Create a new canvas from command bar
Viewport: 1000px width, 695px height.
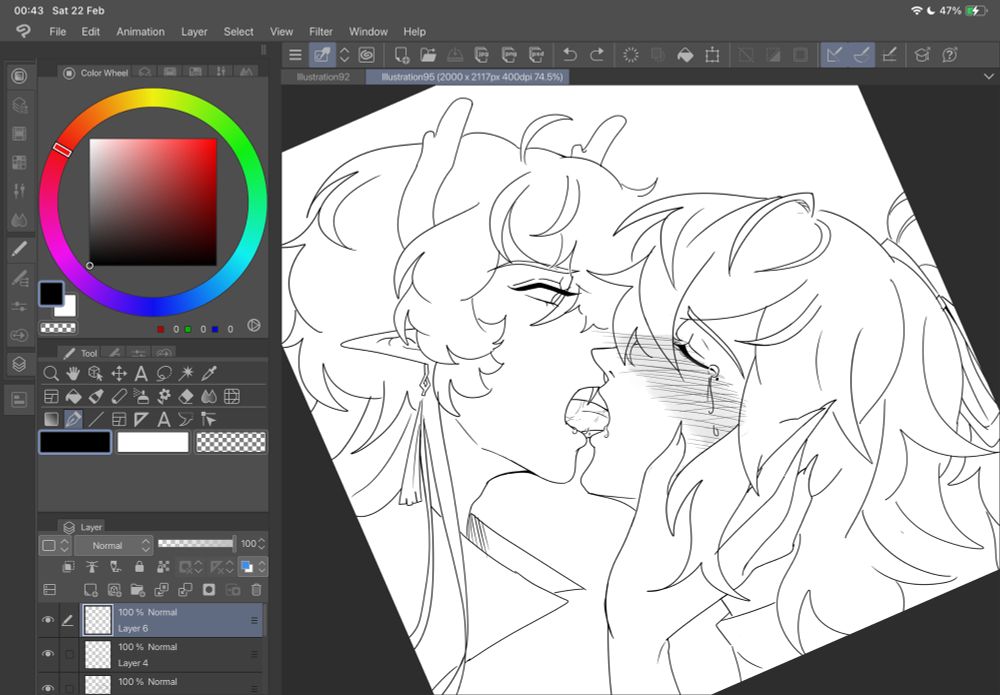point(401,55)
